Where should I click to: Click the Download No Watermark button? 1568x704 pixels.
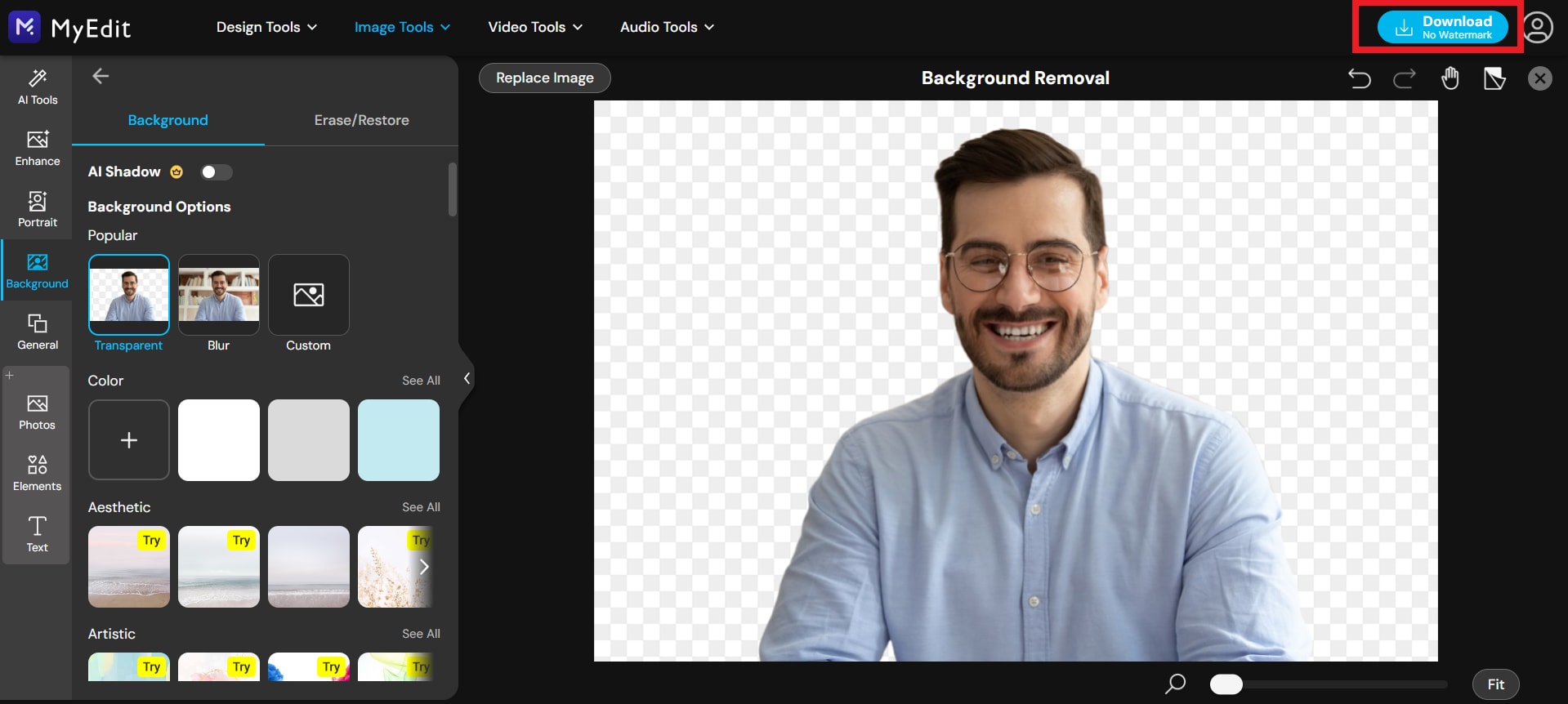pos(1443,27)
